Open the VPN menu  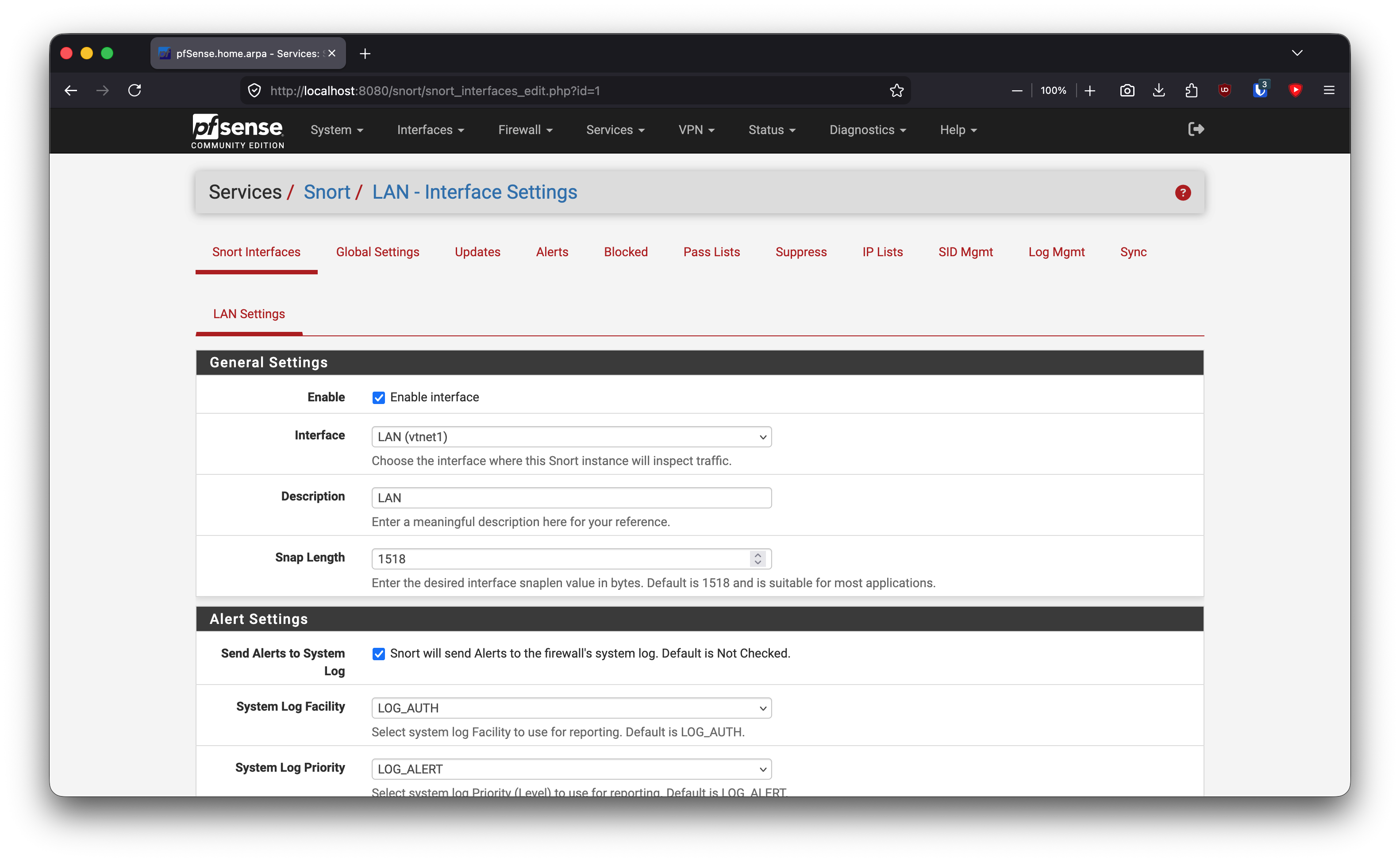coord(696,130)
